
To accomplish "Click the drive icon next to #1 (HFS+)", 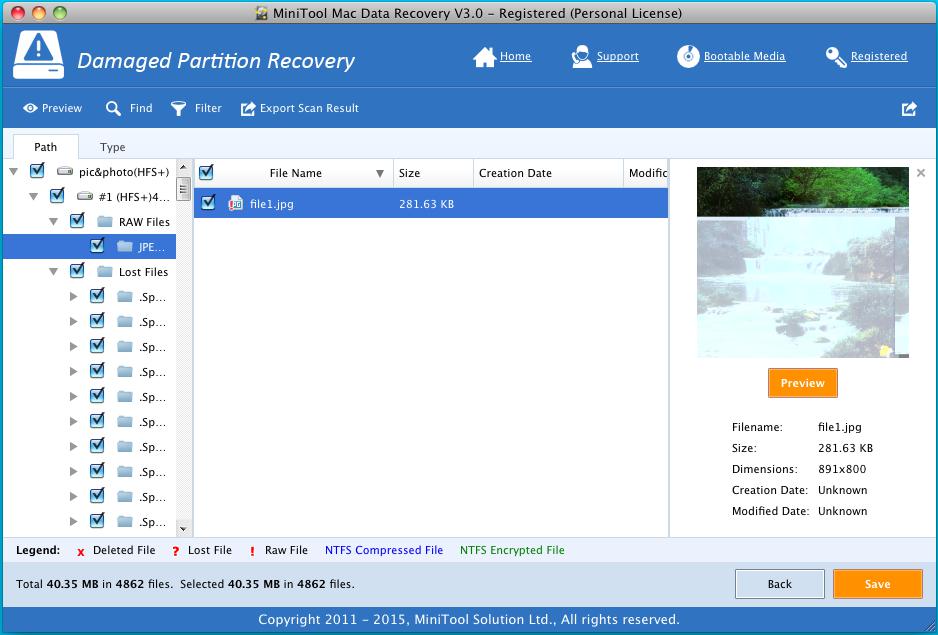I will click(85, 196).
